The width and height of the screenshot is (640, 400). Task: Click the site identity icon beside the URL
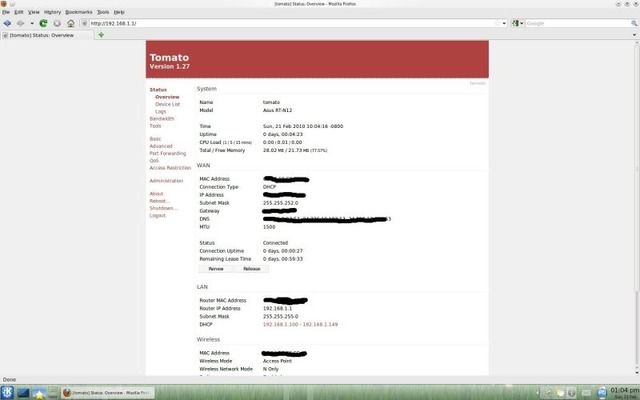84,23
